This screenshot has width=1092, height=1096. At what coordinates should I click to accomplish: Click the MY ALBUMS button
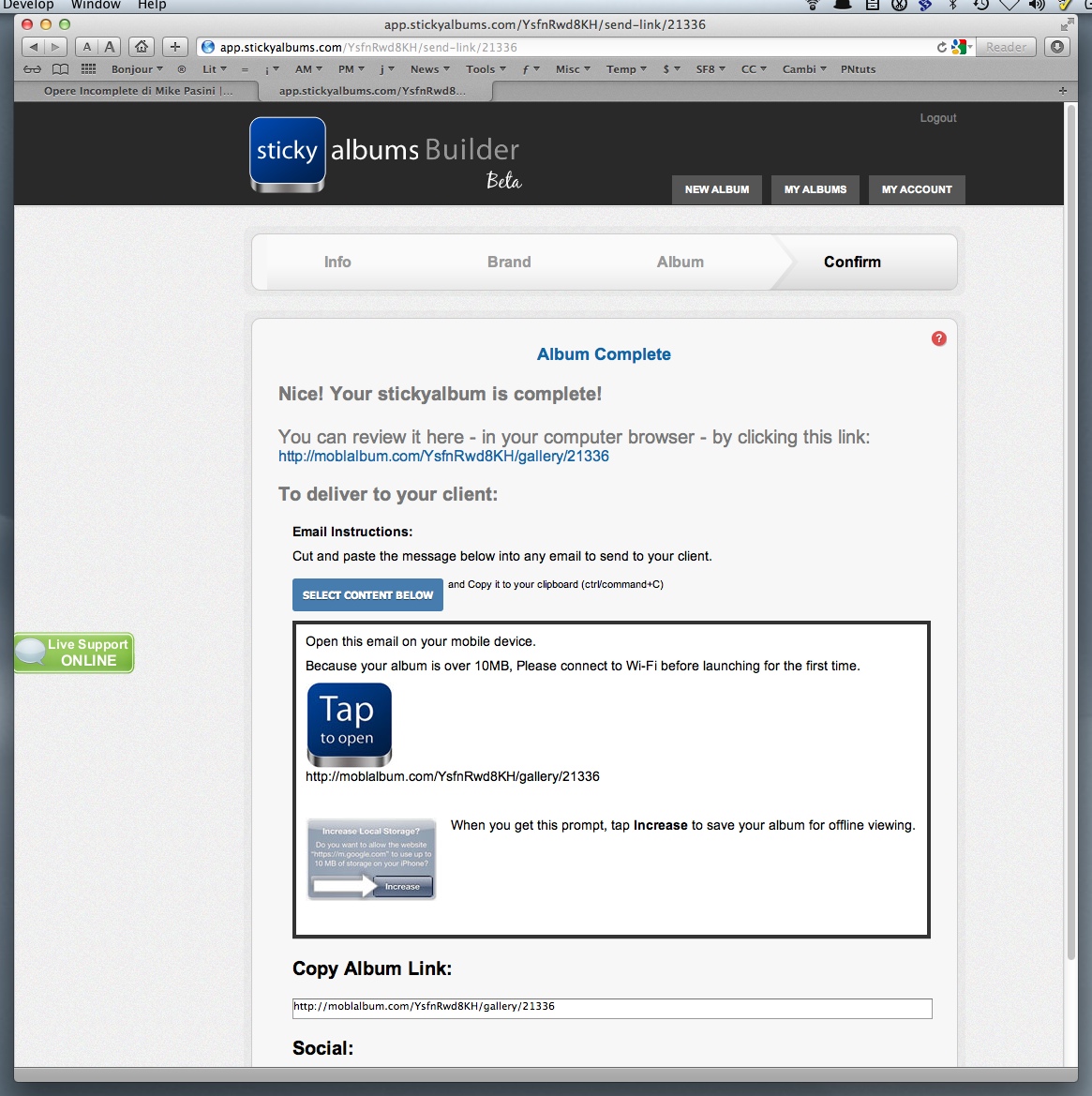[815, 189]
